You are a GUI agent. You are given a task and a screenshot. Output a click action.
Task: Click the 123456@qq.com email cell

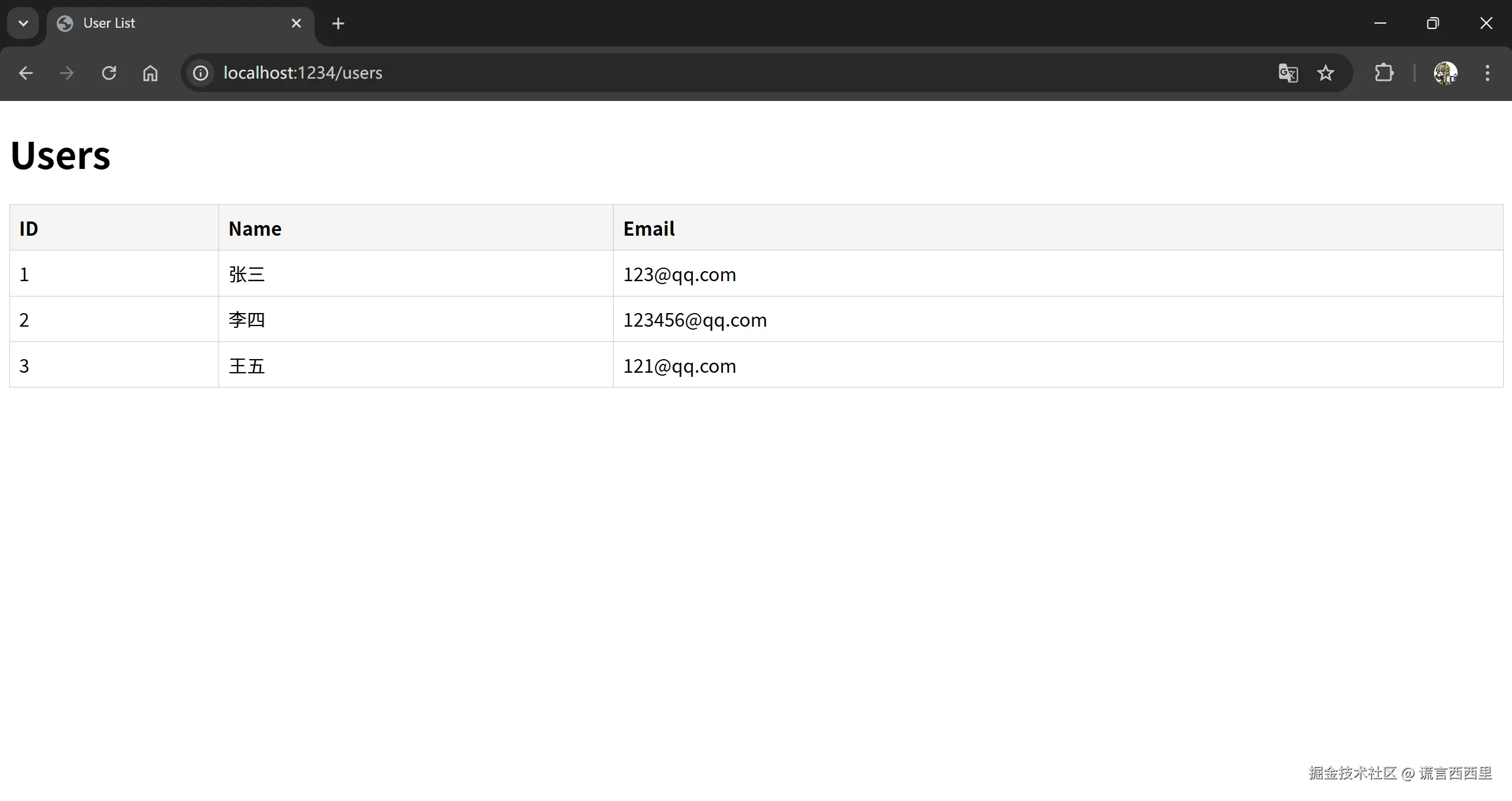(x=695, y=320)
